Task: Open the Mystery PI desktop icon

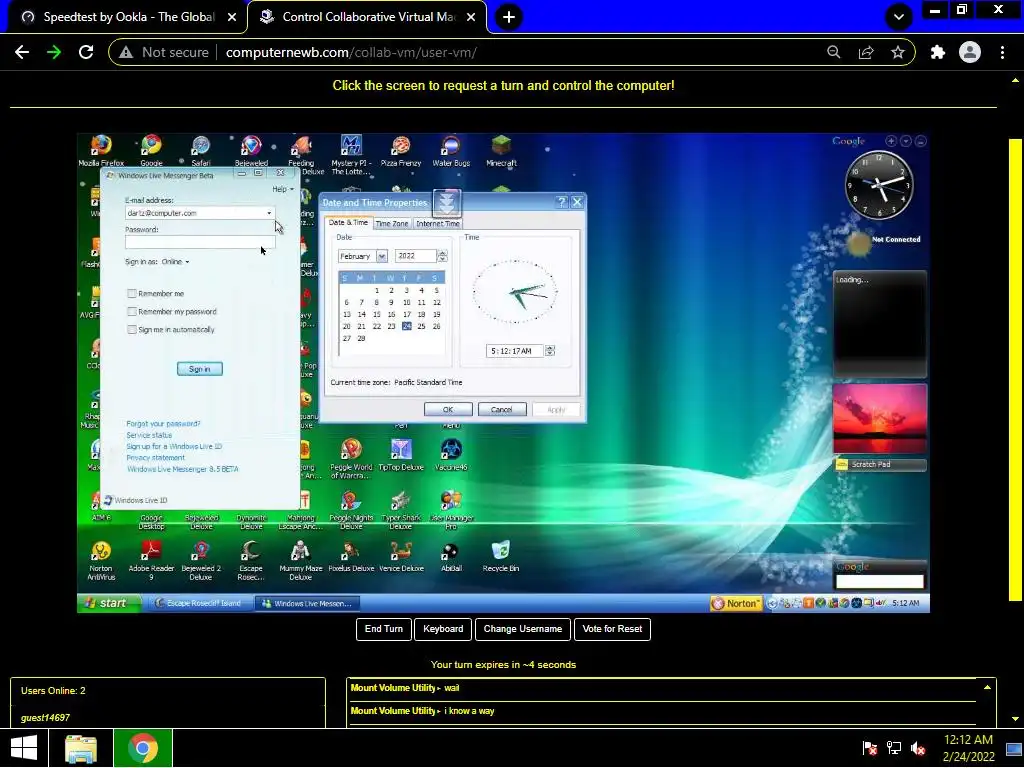Action: click(351, 155)
